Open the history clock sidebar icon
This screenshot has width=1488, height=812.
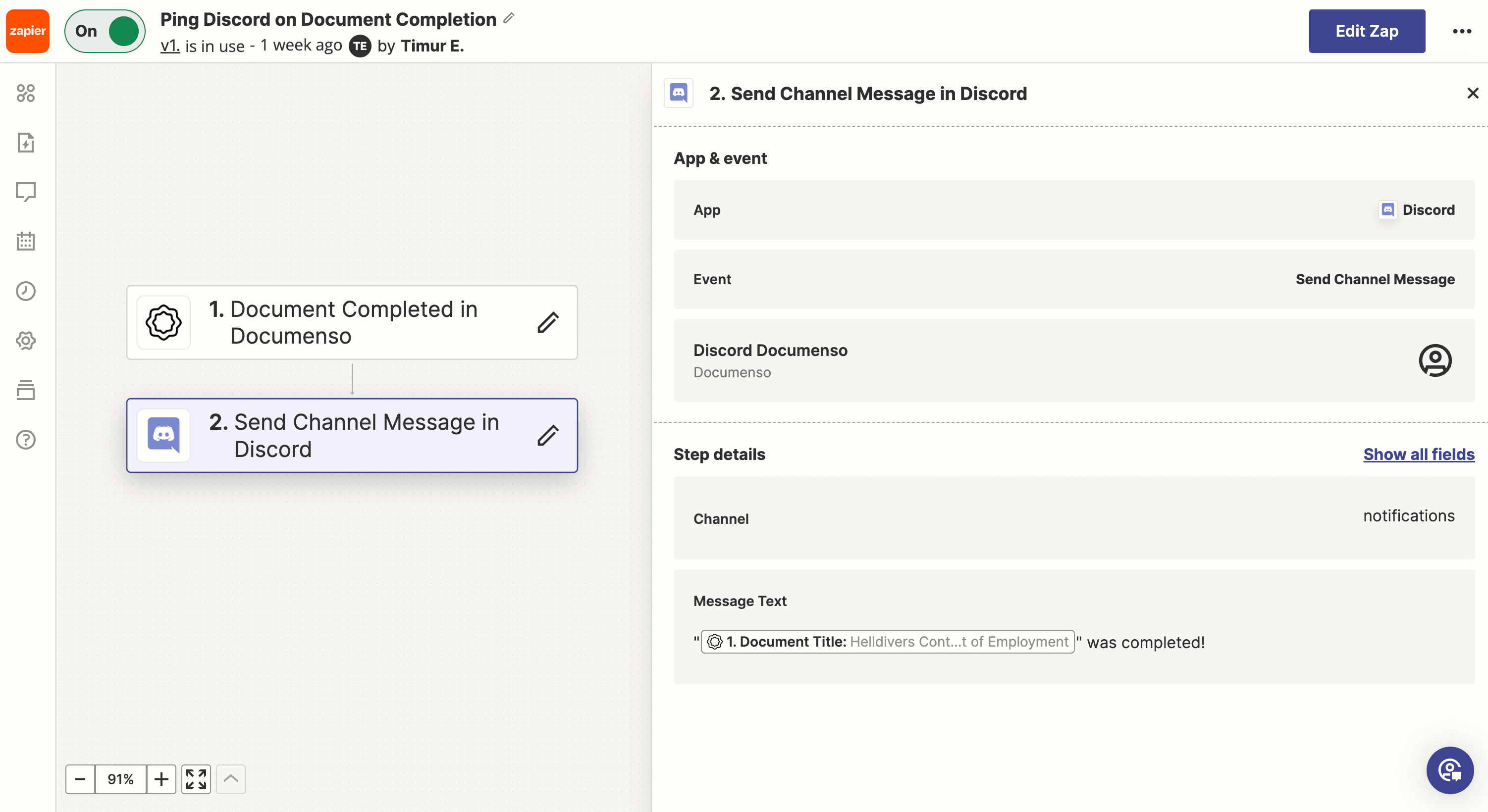[26, 291]
